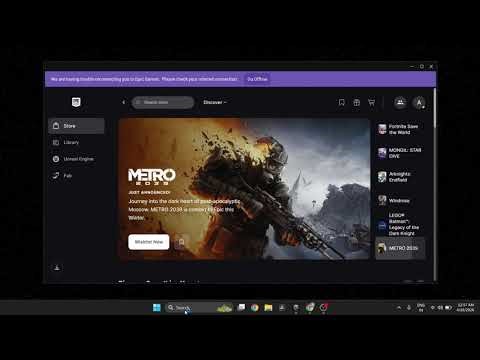The image size is (480, 360).
Task: Open the Windows Start menu
Action: tap(156, 308)
